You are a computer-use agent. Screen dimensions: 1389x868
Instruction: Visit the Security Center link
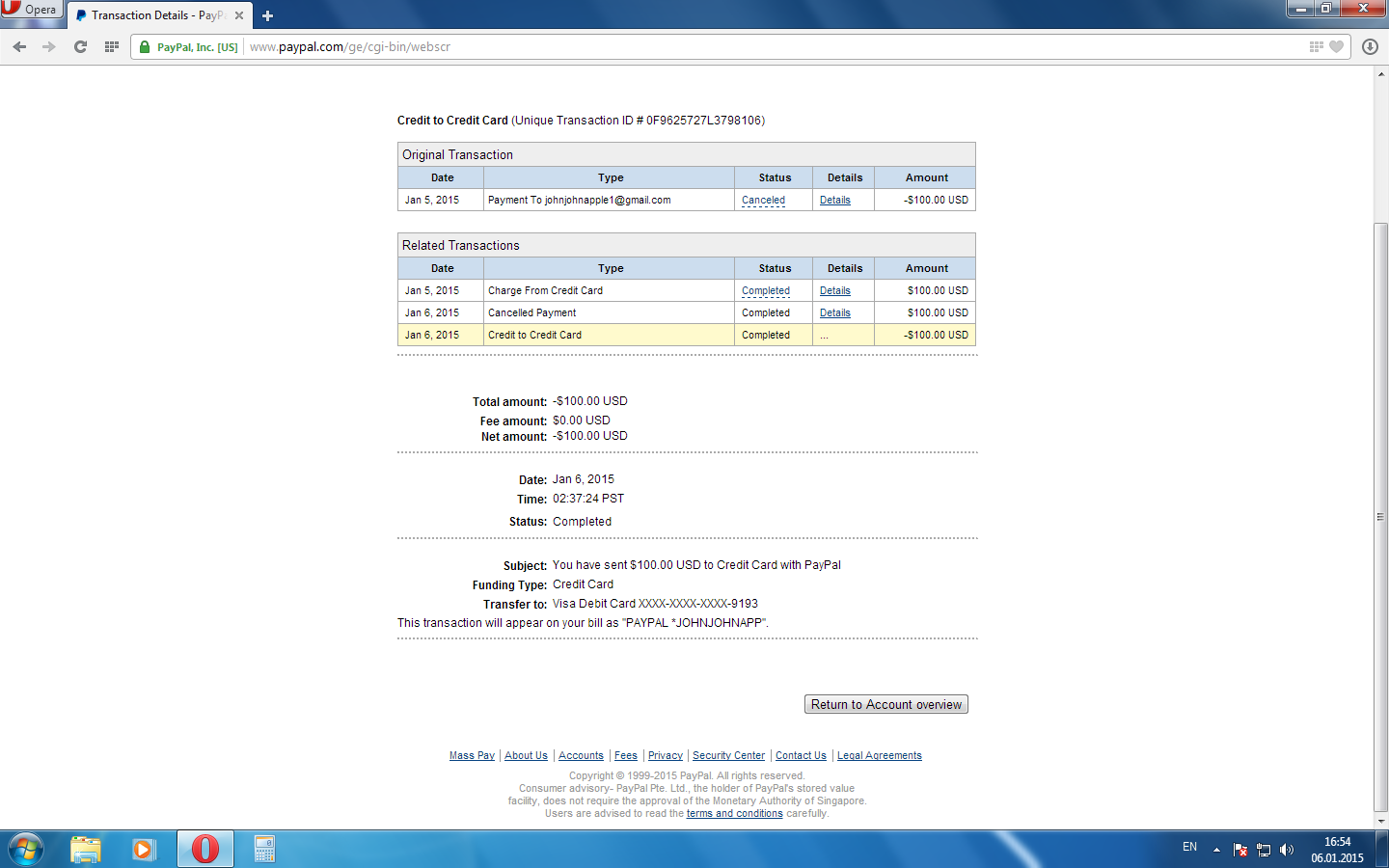tap(728, 756)
